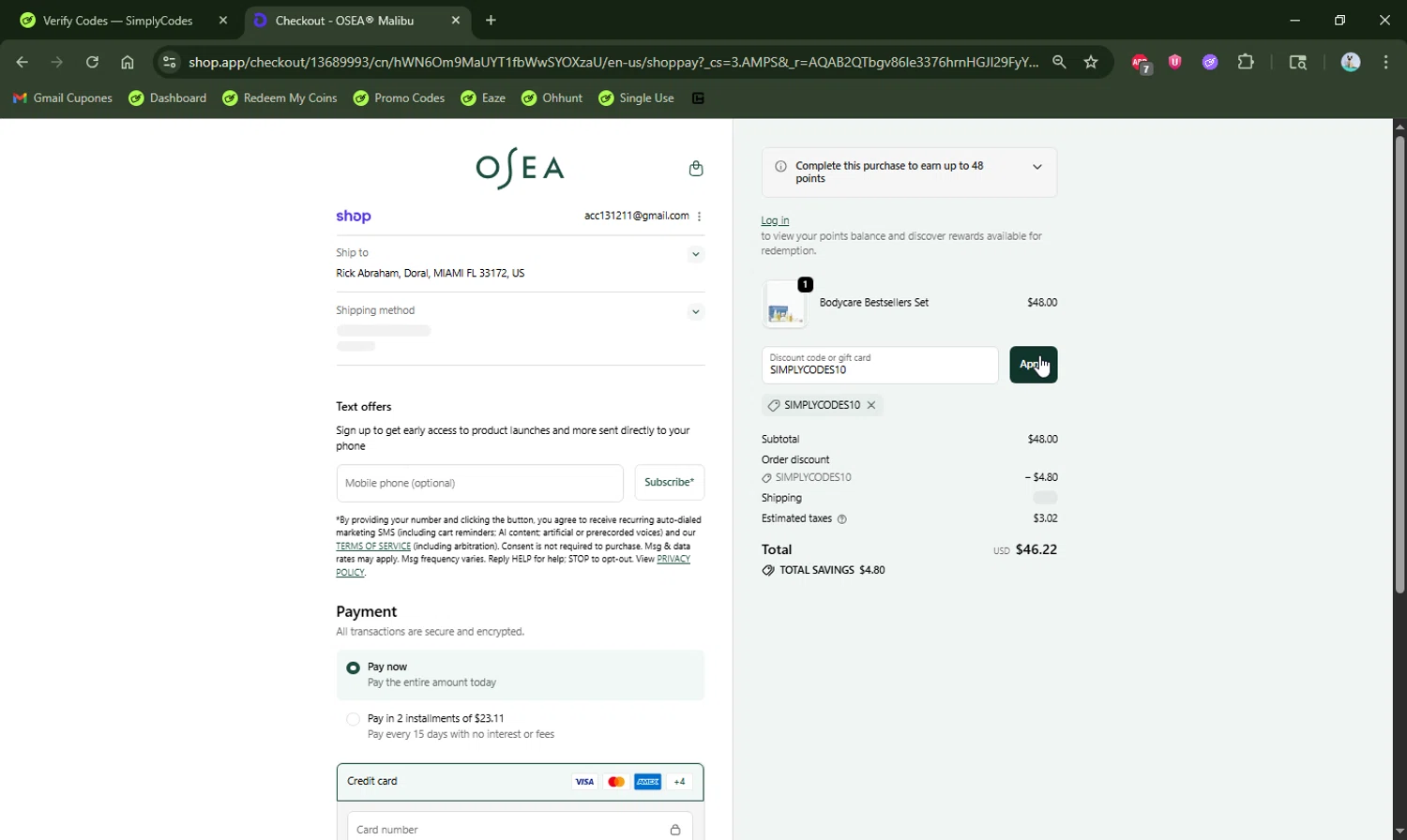Open the browser extensions puzzle icon

click(x=1246, y=62)
